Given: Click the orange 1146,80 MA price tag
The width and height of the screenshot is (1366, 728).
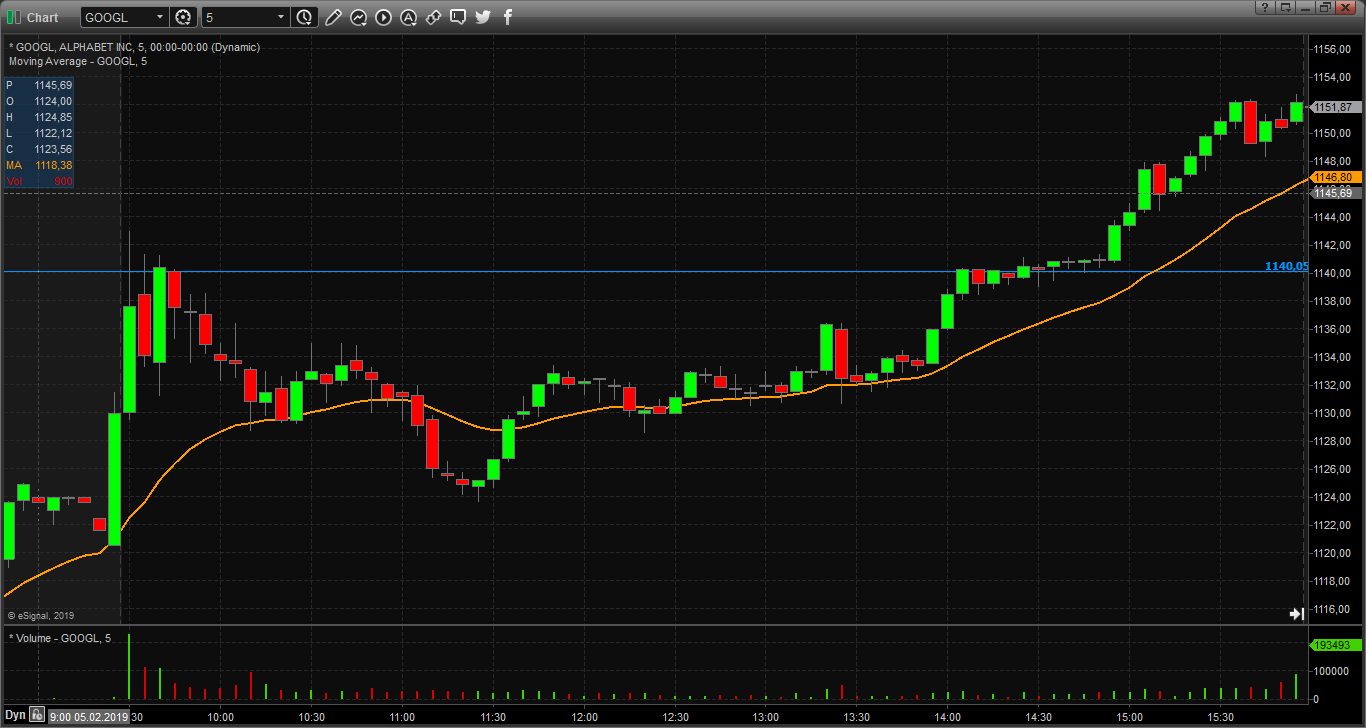Looking at the screenshot, I should pyautogui.click(x=1334, y=177).
